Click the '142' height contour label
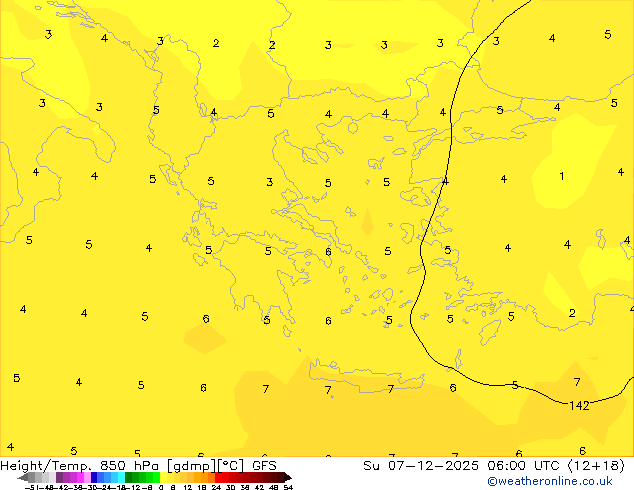 579,406
